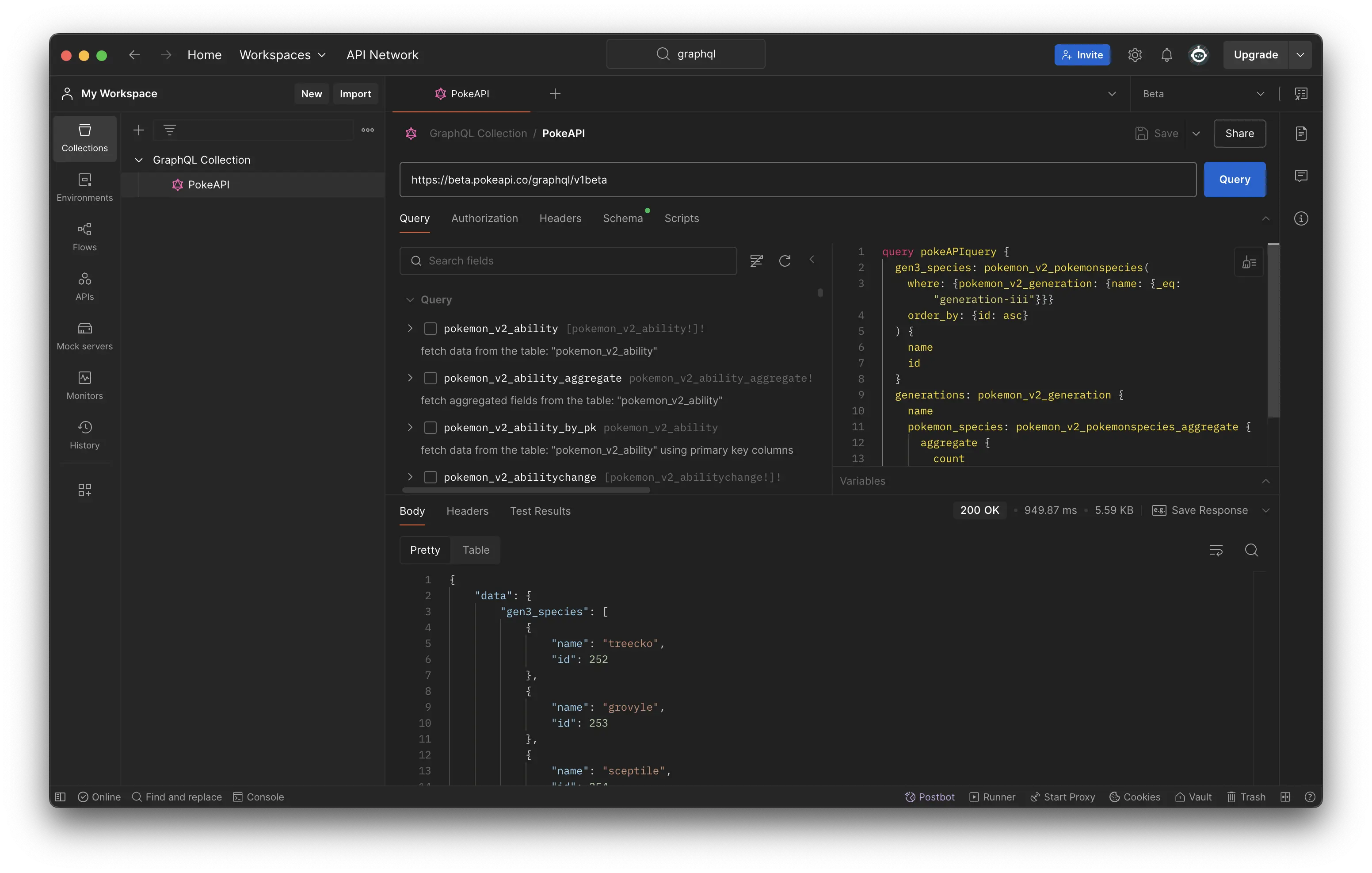1372x873 pixels.
Task: Switch to the Authorization tab
Action: click(x=484, y=218)
